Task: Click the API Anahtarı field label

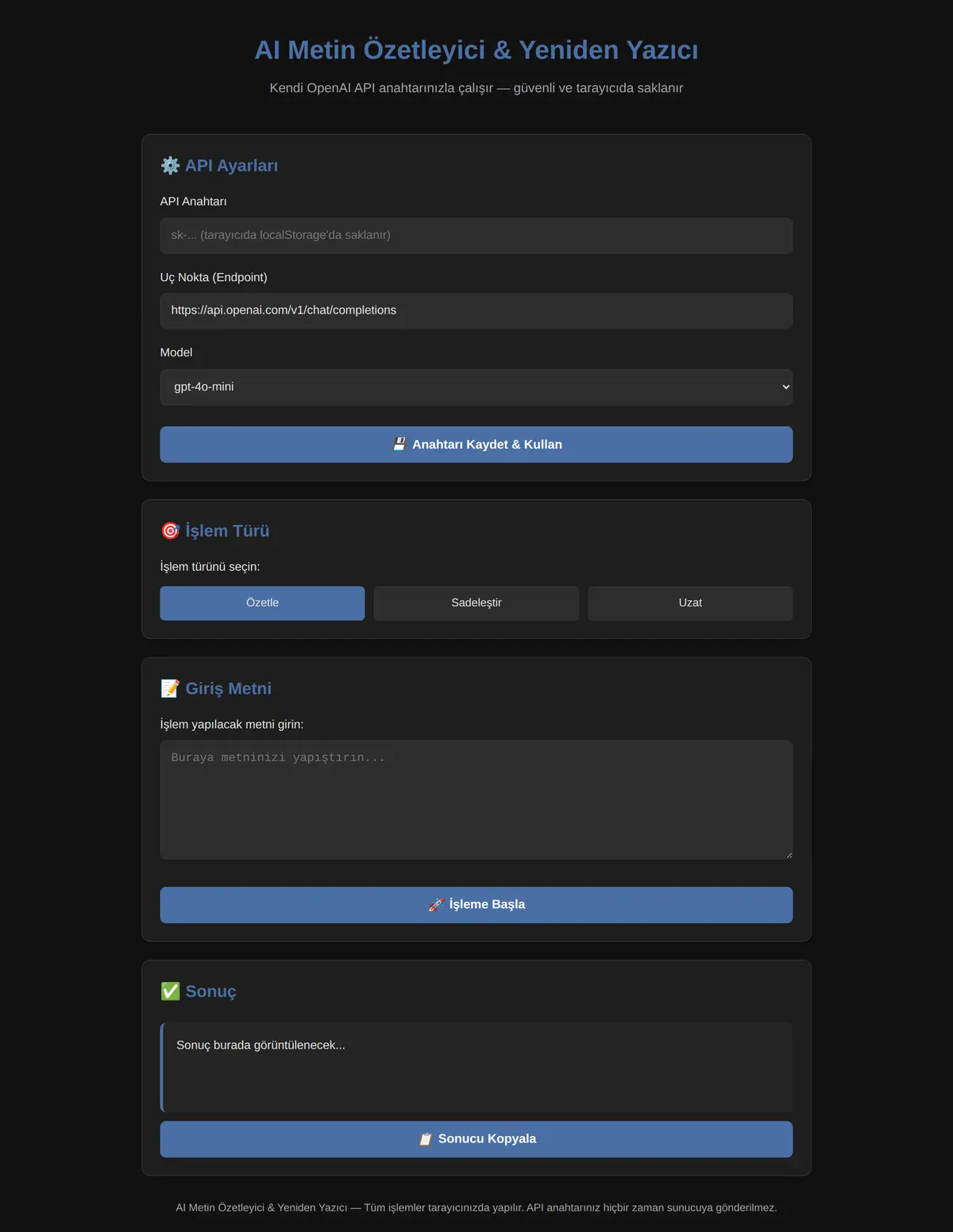Action: 193,202
